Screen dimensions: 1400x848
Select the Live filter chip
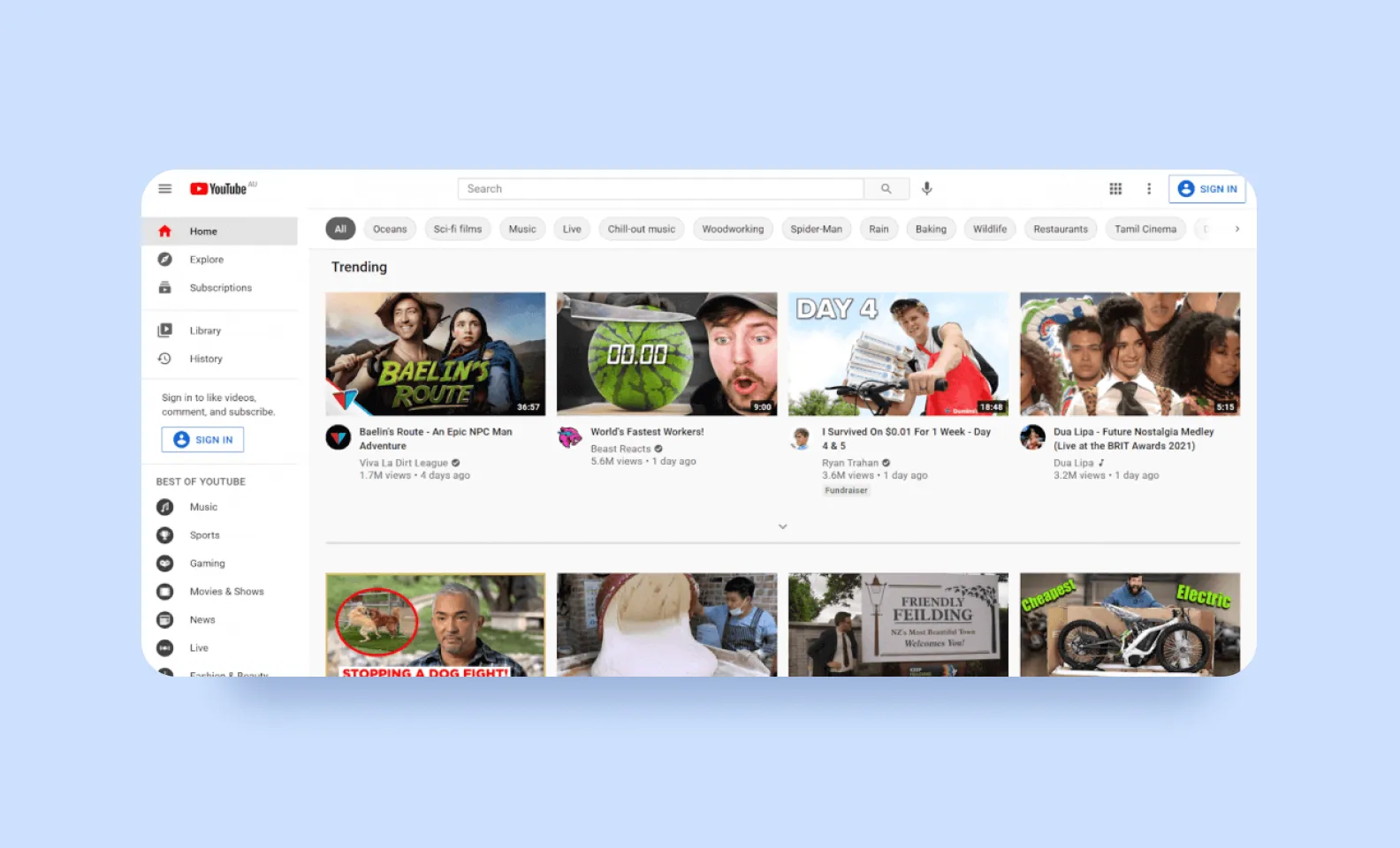coord(572,229)
